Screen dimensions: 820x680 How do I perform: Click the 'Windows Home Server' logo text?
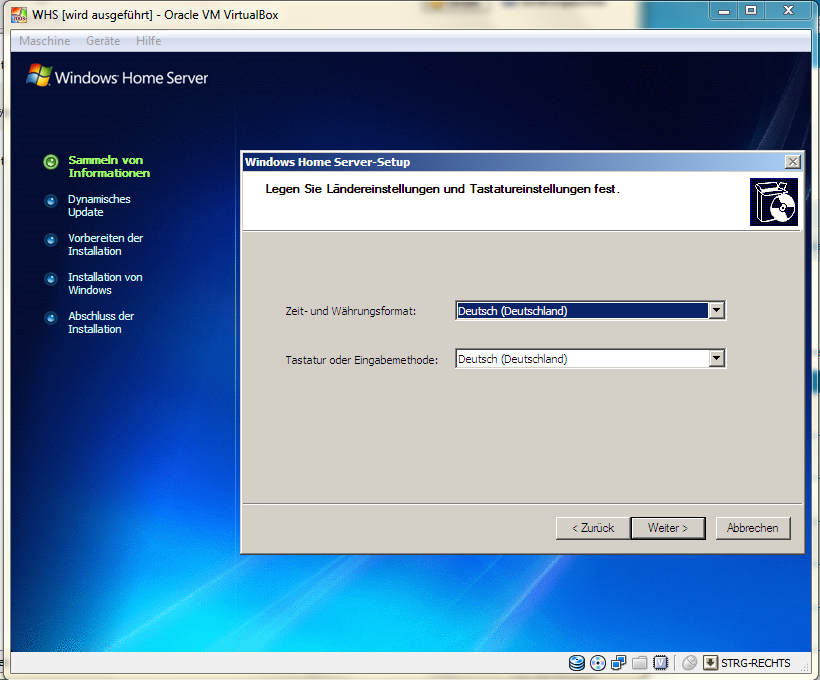click(x=131, y=78)
